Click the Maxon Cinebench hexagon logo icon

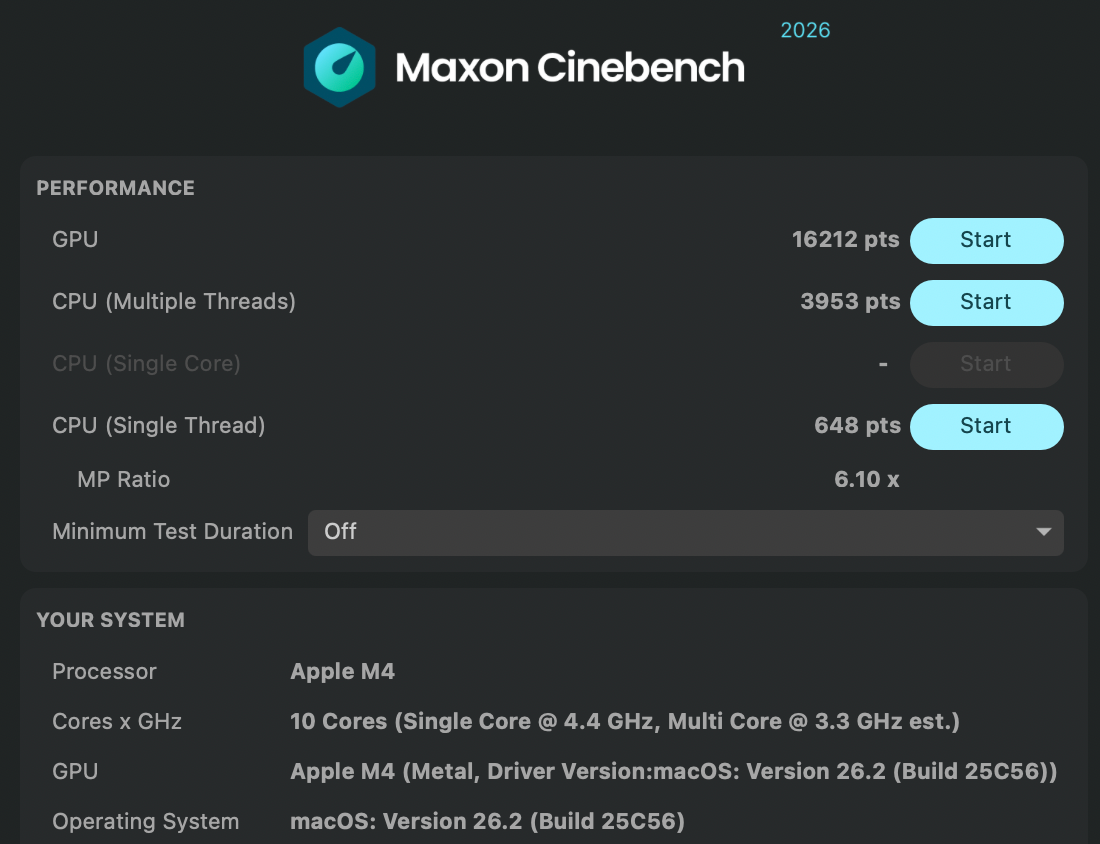[339, 67]
